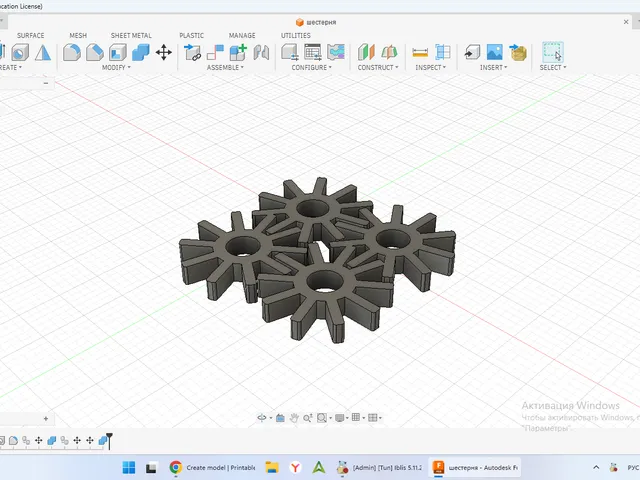Click the шестерня document tab title
This screenshot has height=480, width=640.
[321, 22]
